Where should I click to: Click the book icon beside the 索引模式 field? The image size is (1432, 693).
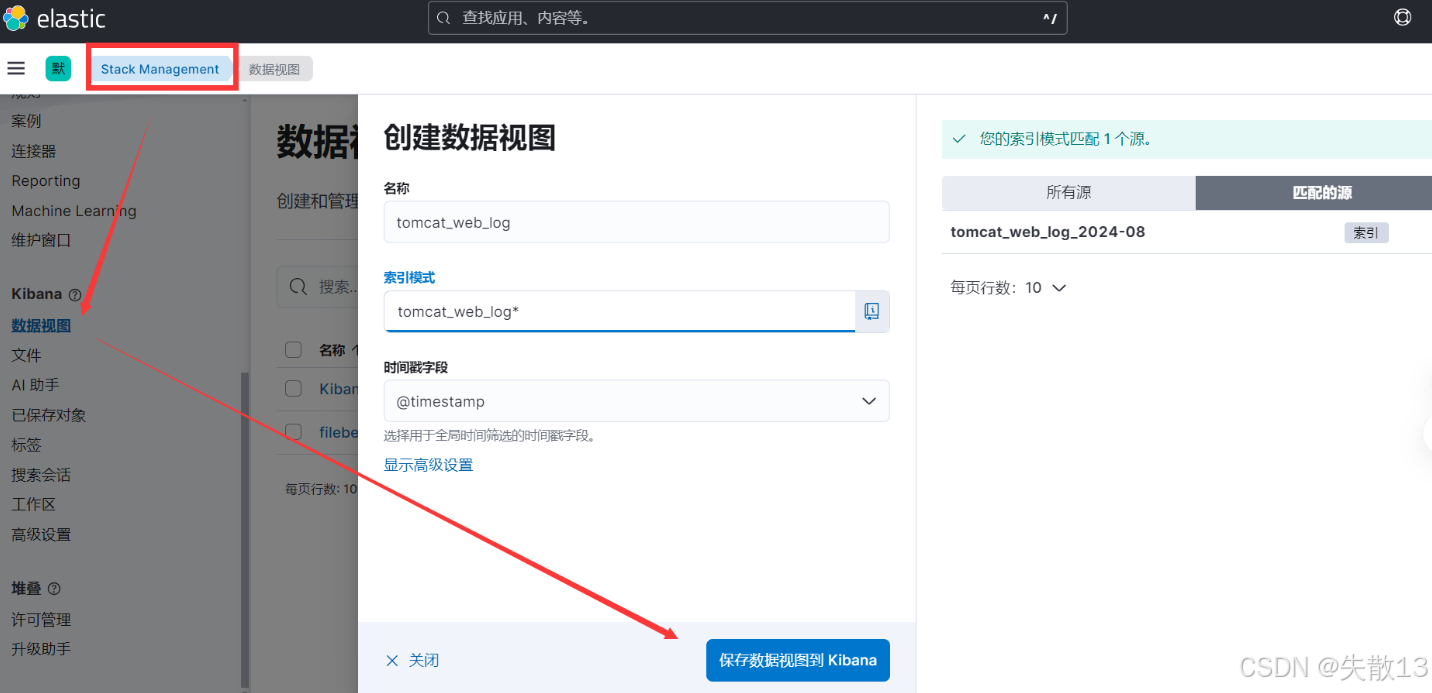pos(871,311)
